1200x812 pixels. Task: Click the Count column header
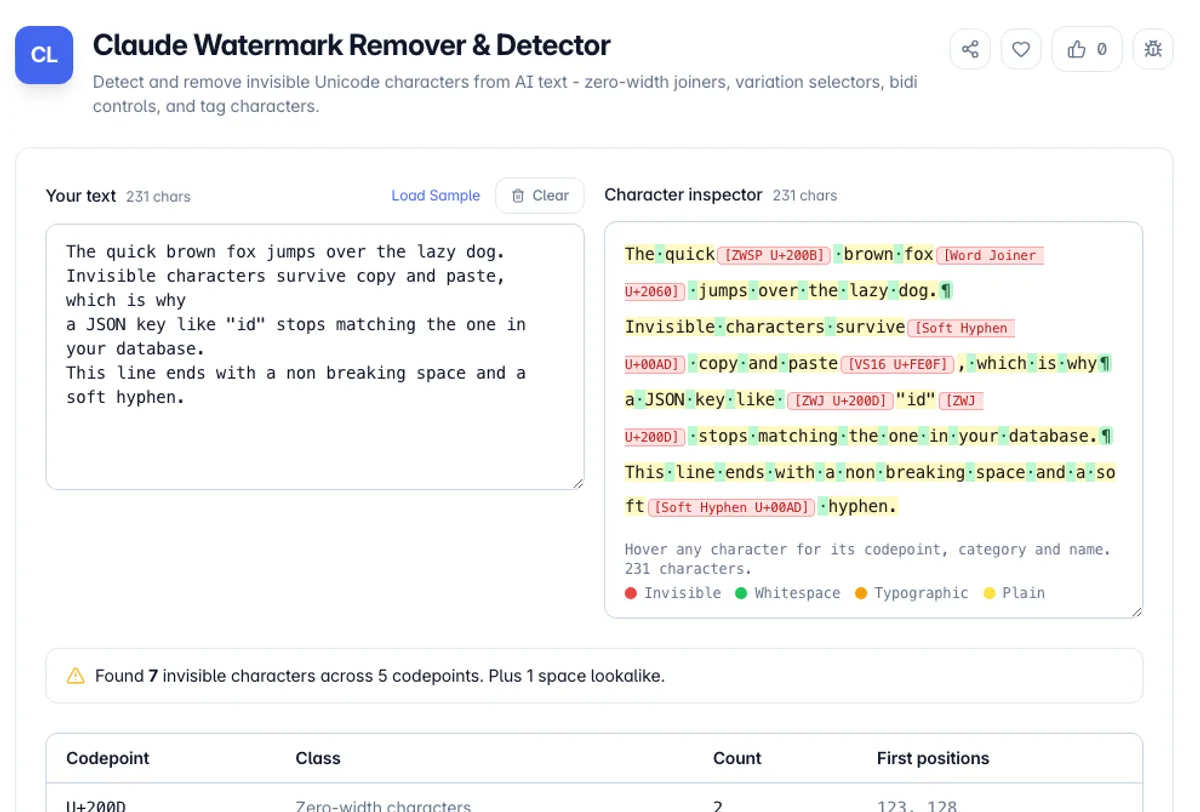(x=737, y=758)
